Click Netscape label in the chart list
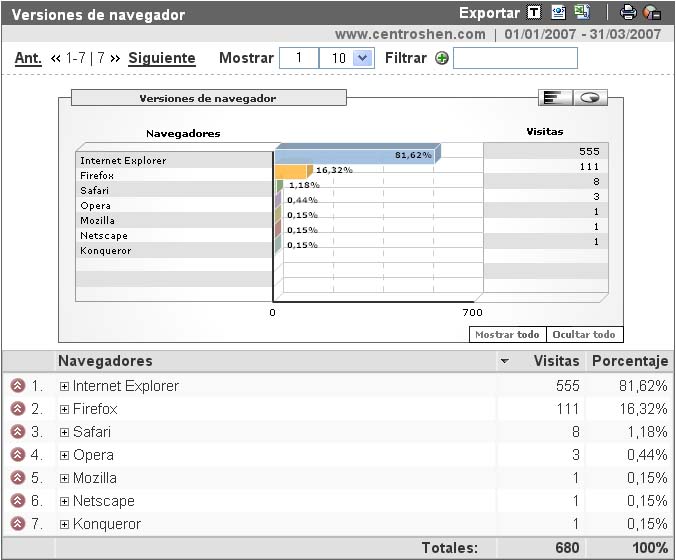The width and height of the screenshot is (676, 560). pos(104,235)
